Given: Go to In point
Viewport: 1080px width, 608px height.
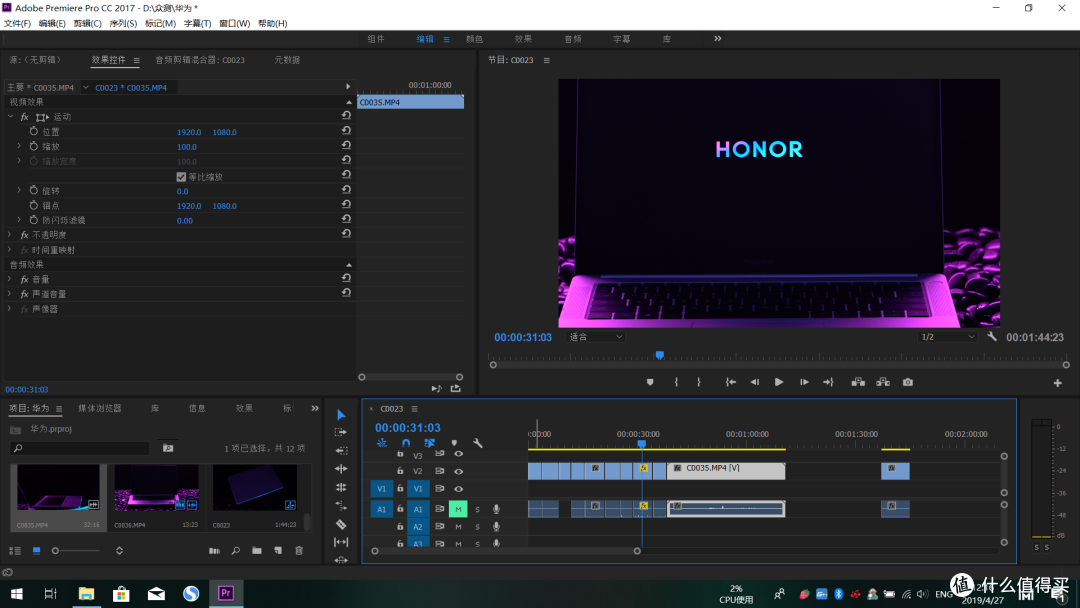Looking at the screenshot, I should click(x=731, y=382).
